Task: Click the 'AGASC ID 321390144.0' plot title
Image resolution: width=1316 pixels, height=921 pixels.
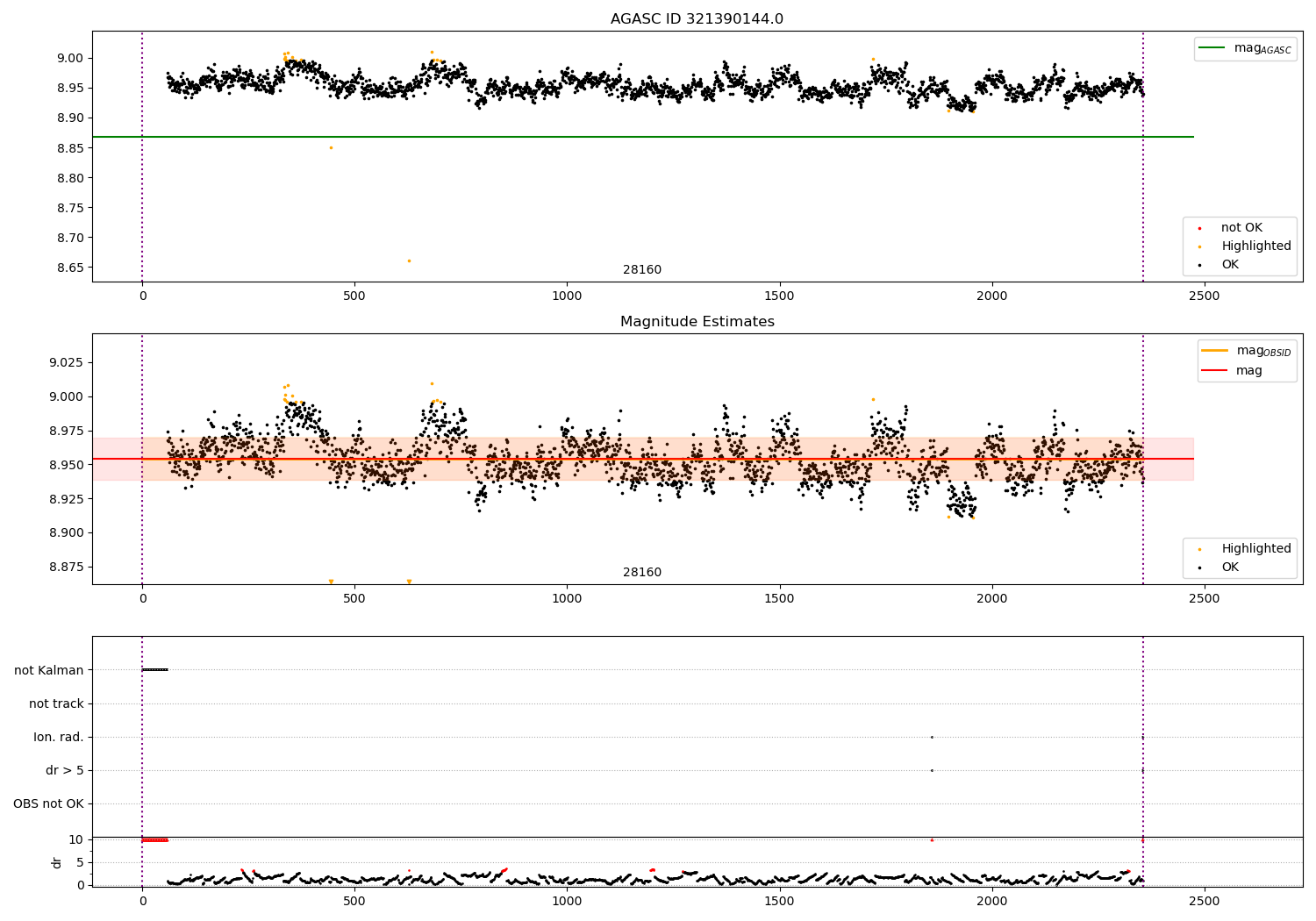Action: (x=697, y=19)
